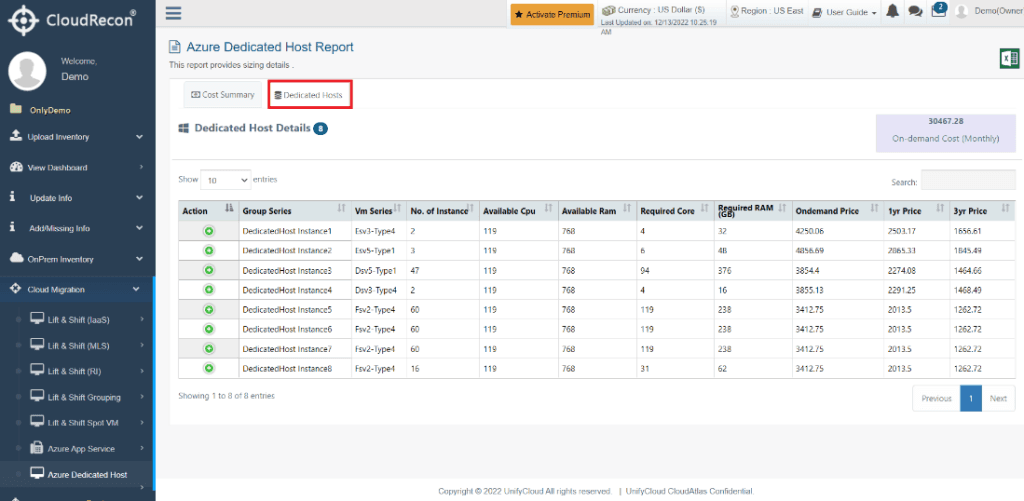Expand row DedicatedHost Instance6 green plus

pos(209,329)
